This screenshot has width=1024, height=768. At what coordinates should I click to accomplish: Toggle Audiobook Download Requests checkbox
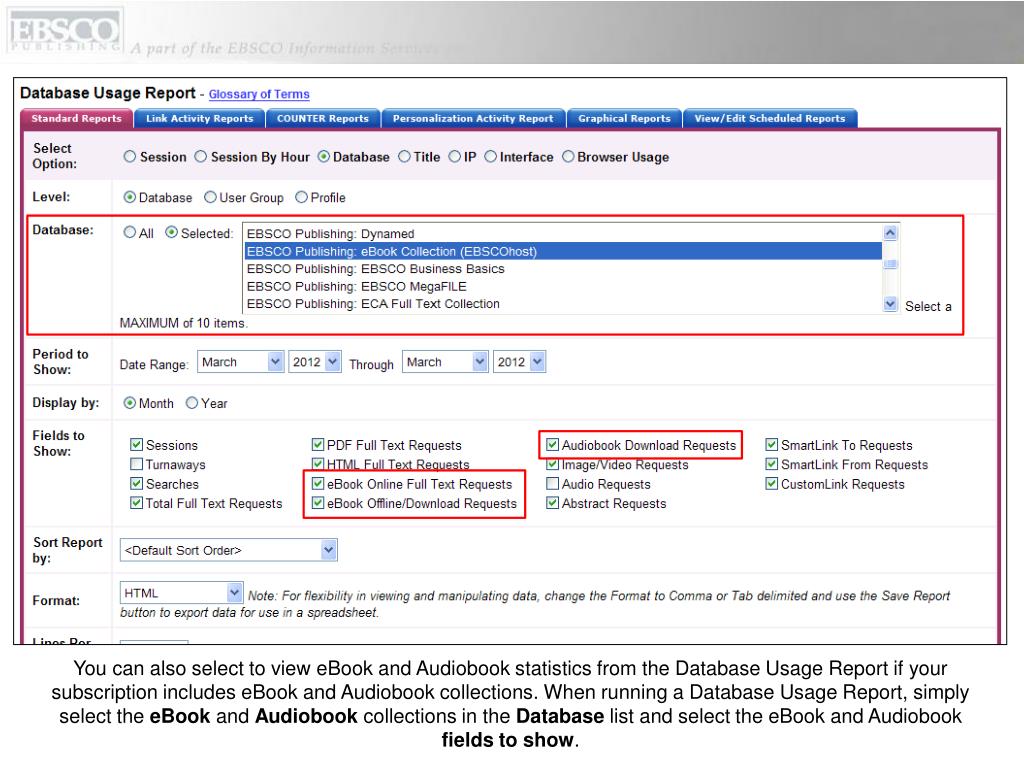552,445
